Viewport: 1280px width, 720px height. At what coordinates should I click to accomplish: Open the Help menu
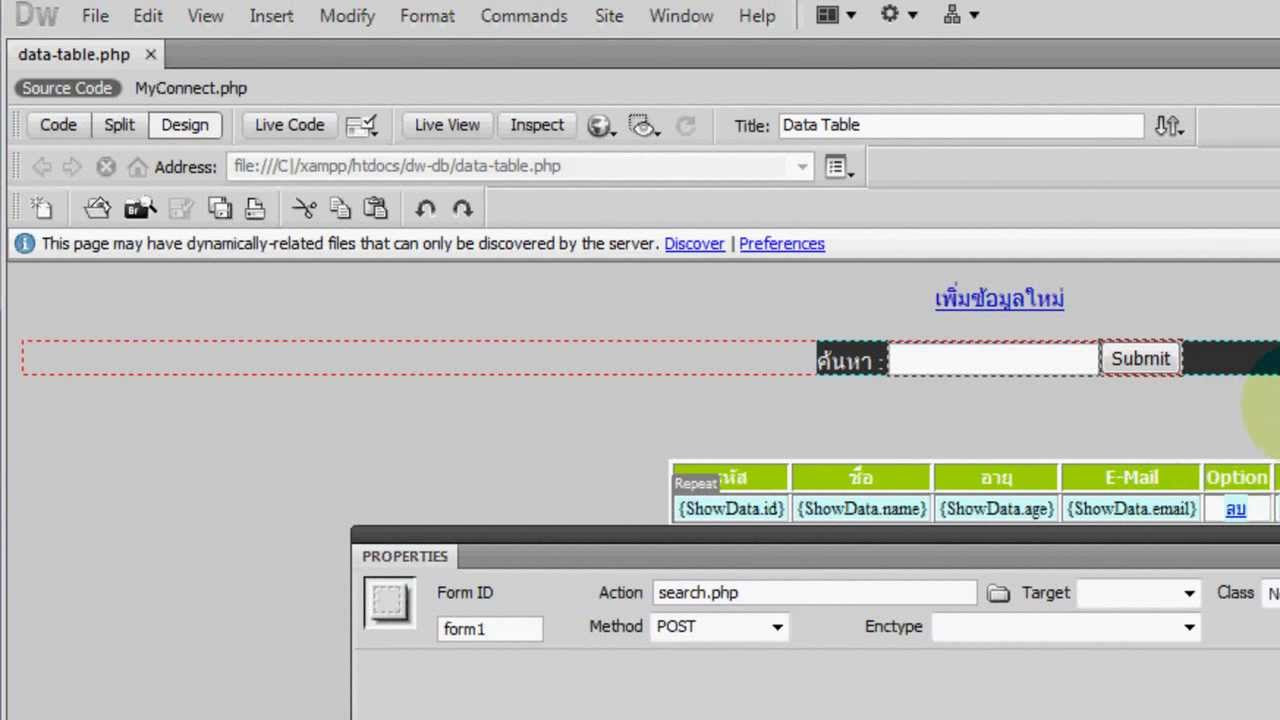coord(757,16)
